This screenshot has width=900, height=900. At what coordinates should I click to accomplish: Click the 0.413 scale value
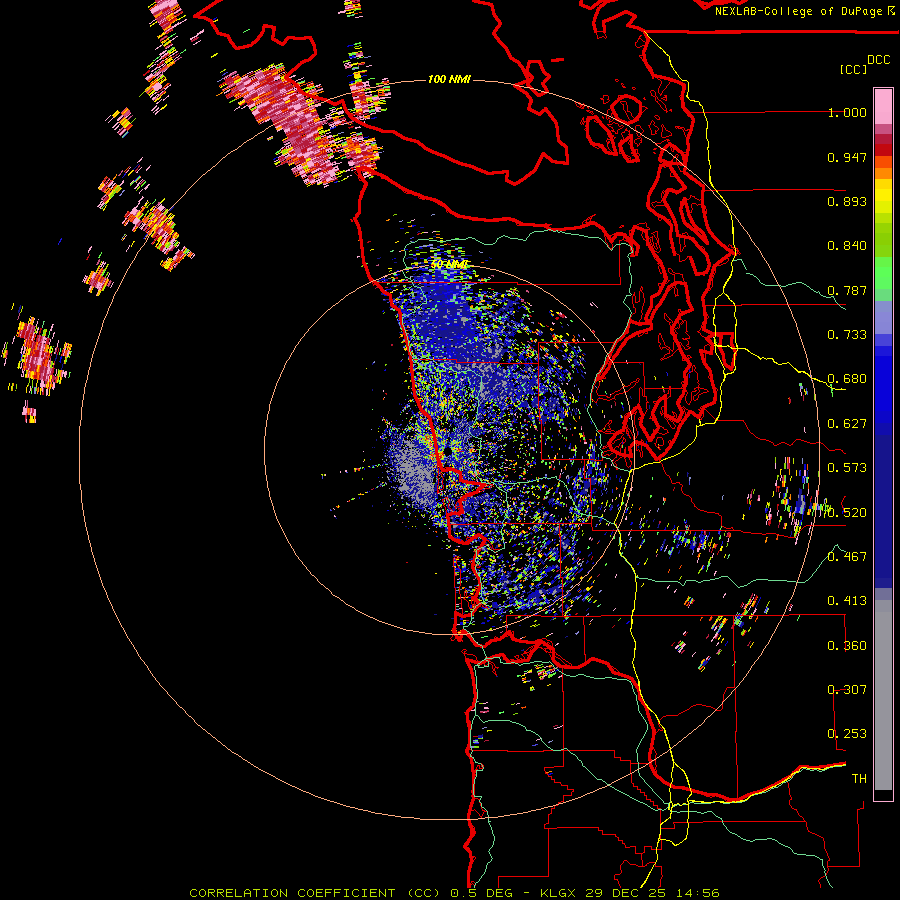pyautogui.click(x=847, y=601)
